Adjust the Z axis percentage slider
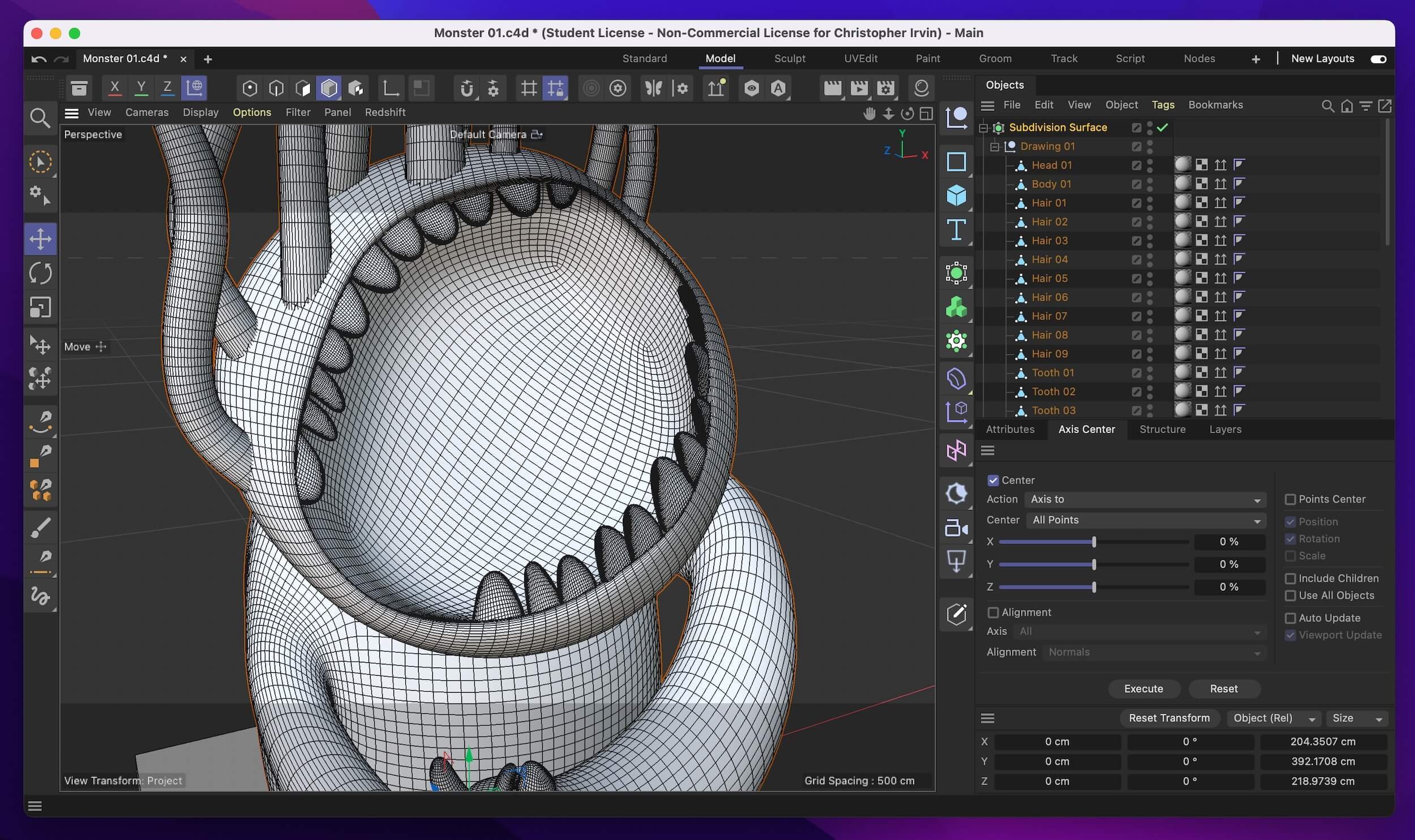This screenshot has width=1415, height=840. [1094, 588]
